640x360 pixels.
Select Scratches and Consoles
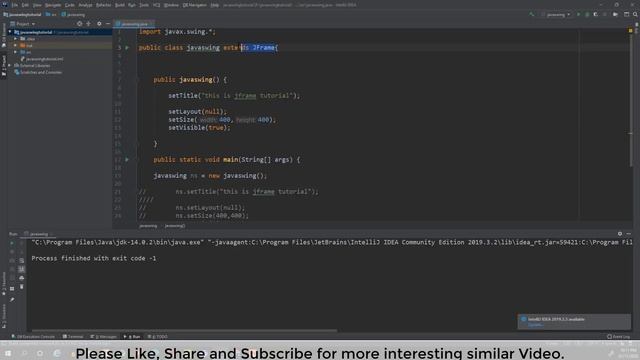[38, 72]
